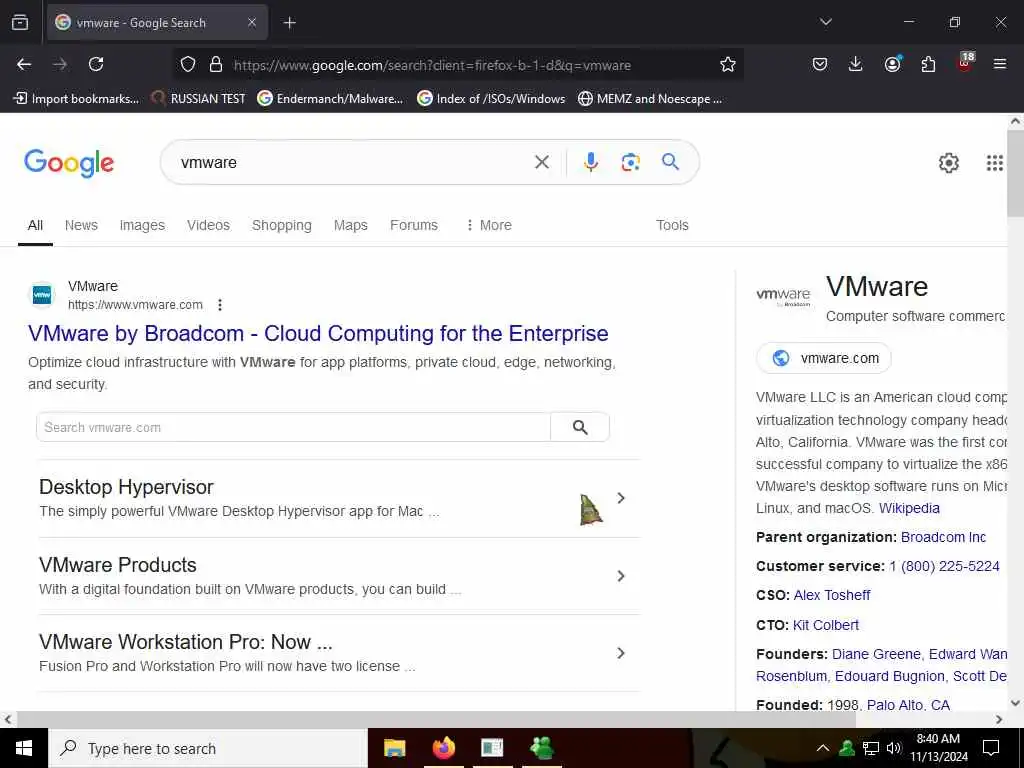Switch to News results tab
The image size is (1024, 768).
81,225
